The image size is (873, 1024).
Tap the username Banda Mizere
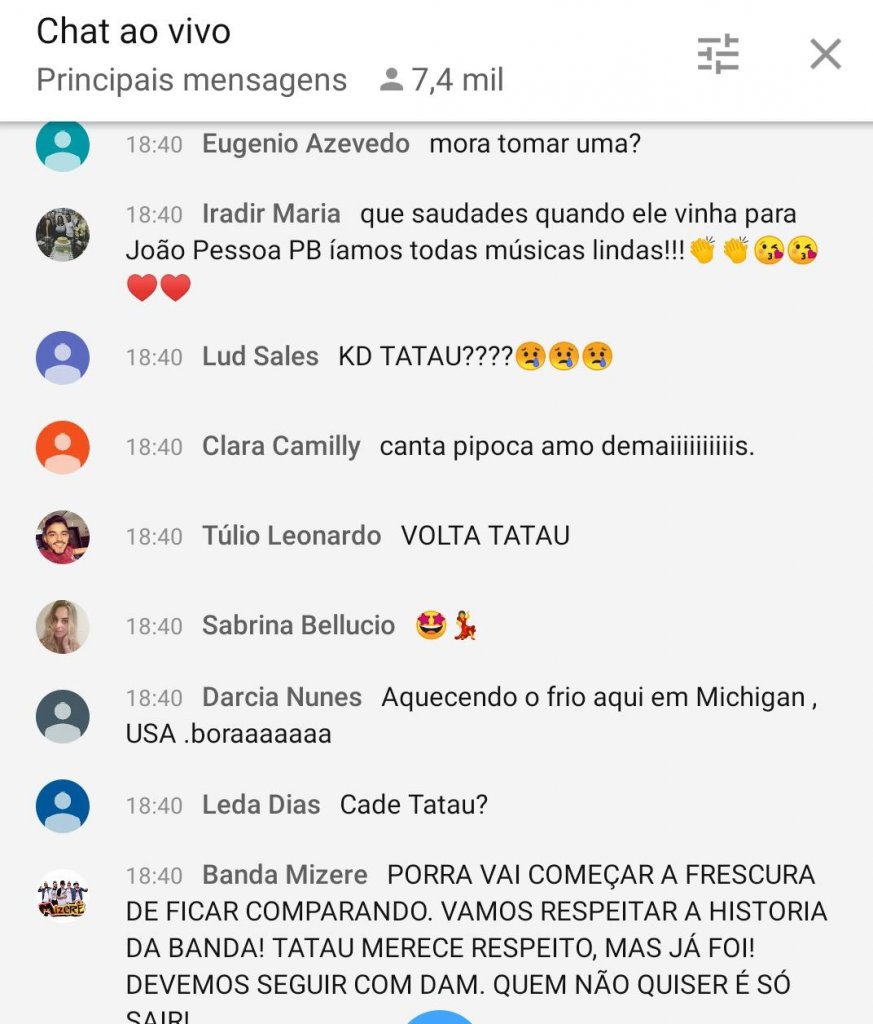285,874
